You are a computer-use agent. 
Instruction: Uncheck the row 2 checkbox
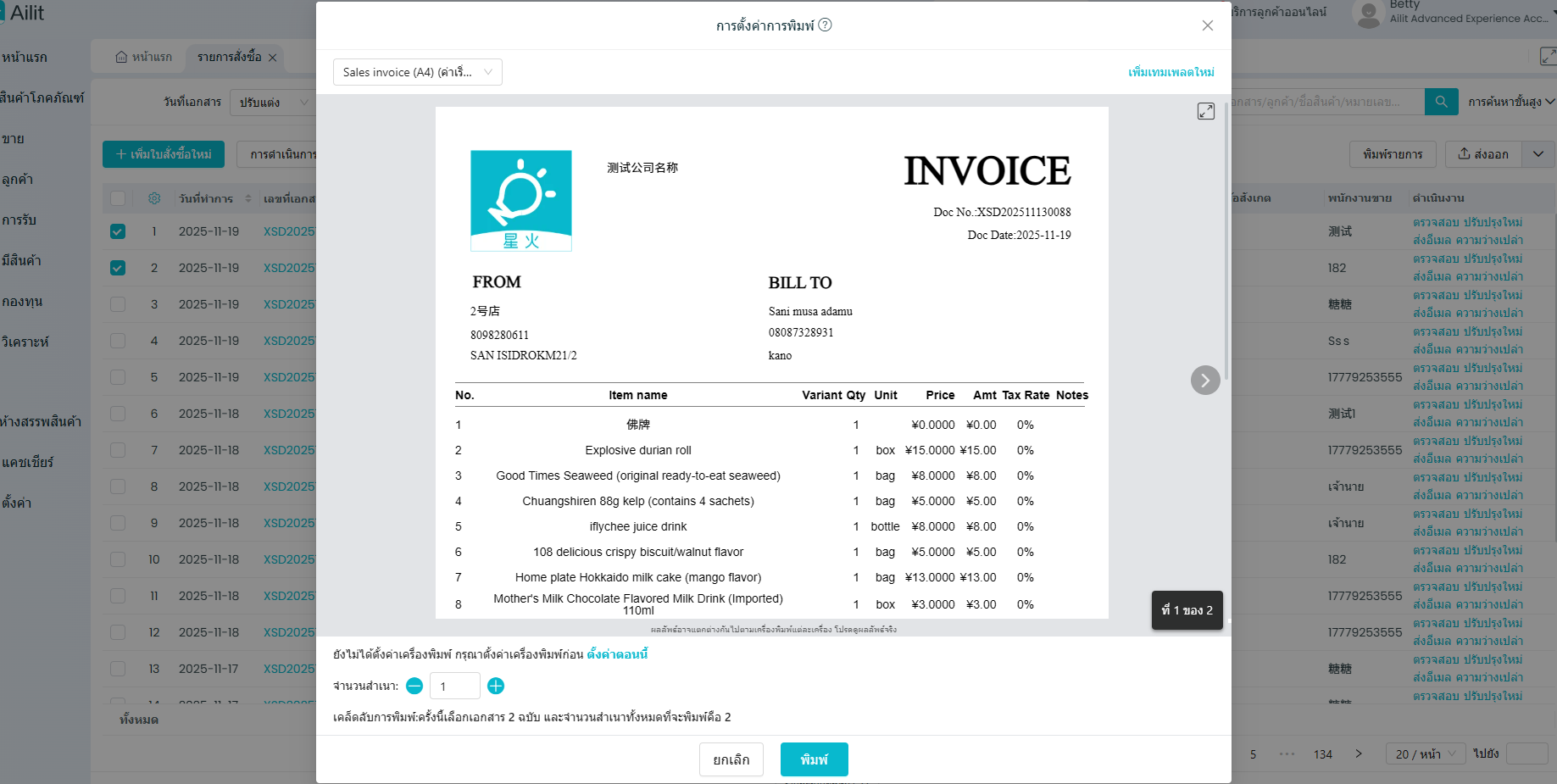point(118,268)
